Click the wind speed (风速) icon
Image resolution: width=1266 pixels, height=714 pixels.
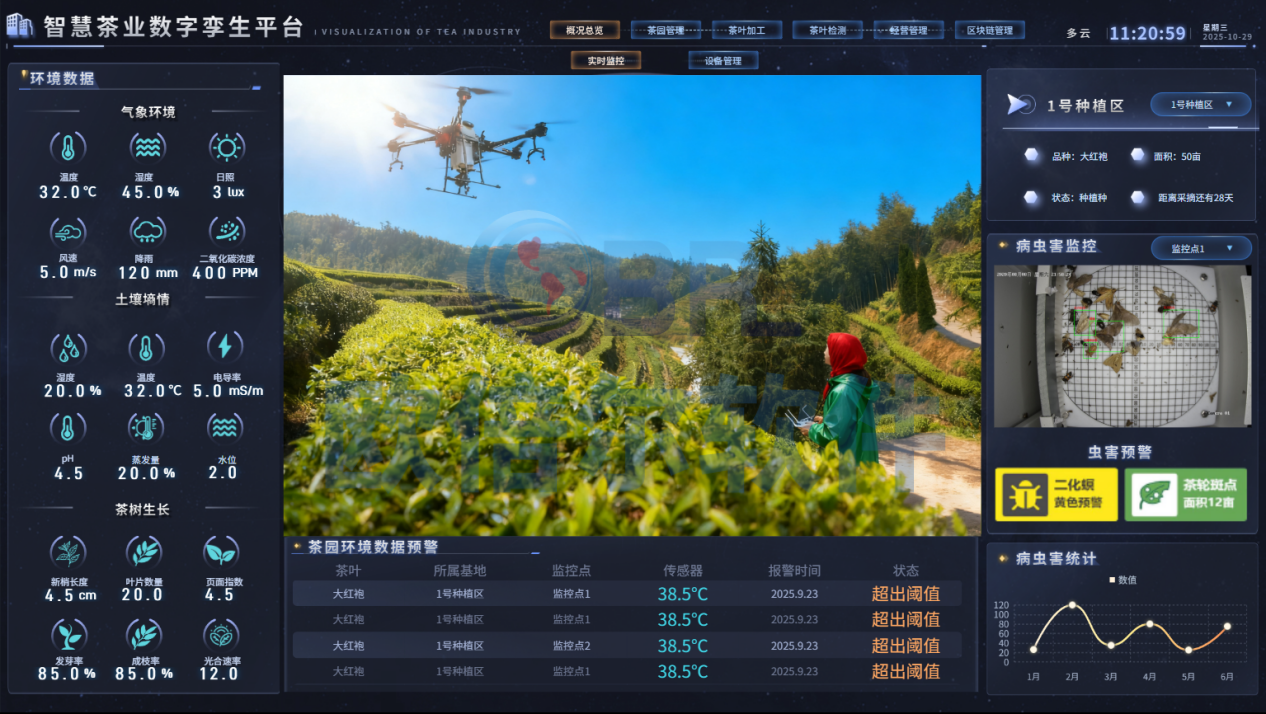pyautogui.click(x=68, y=232)
